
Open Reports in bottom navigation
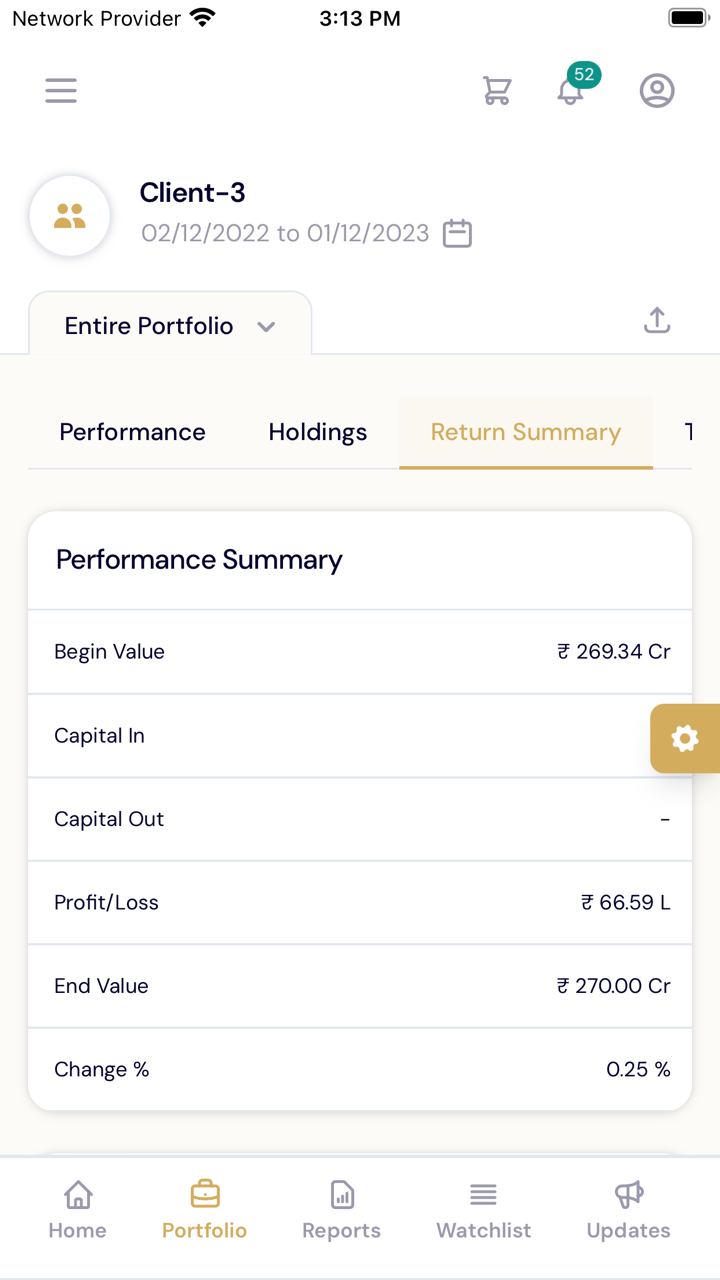pos(342,1209)
